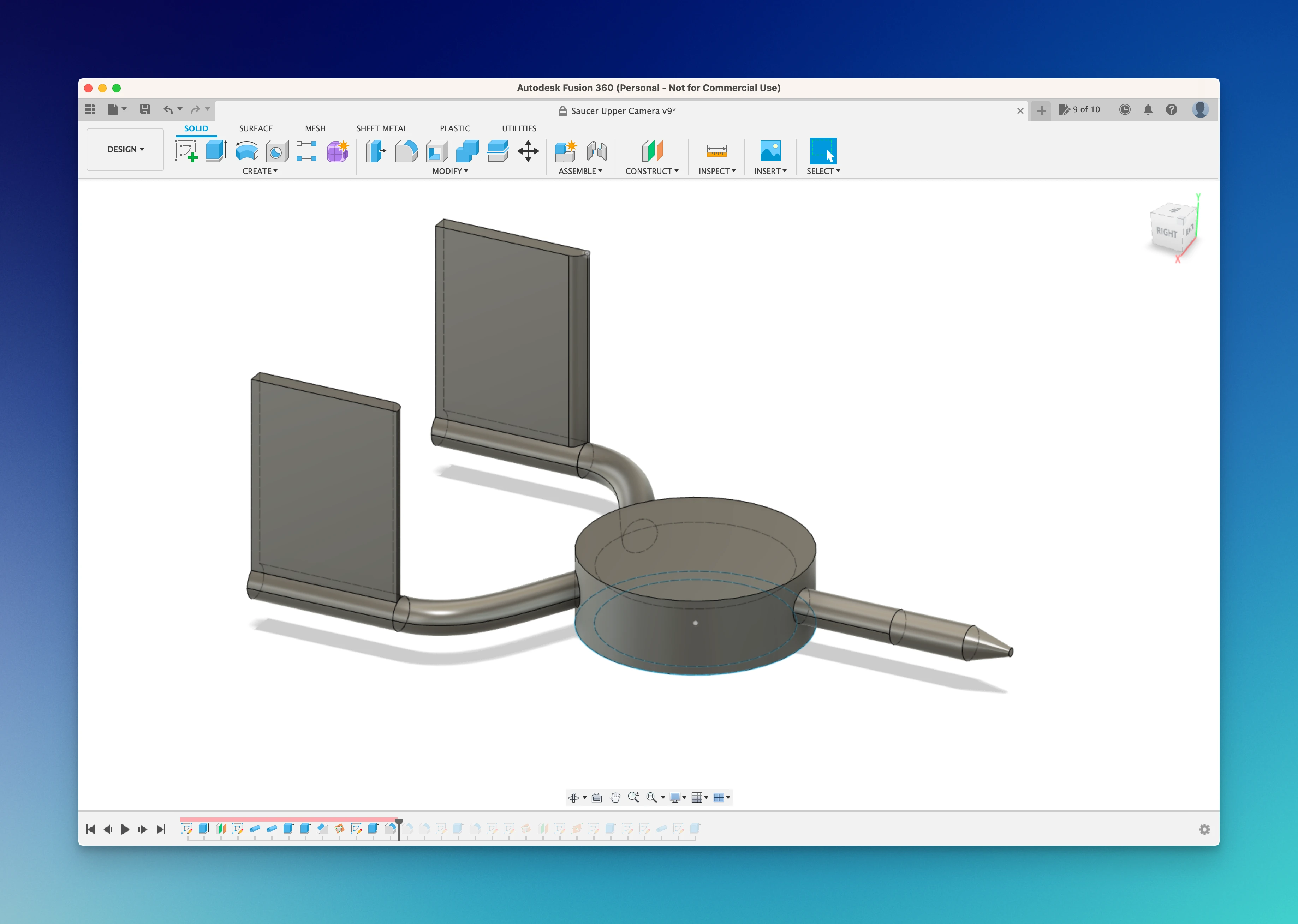Click the Insert image icon
Image resolution: width=1298 pixels, height=924 pixels.
(770, 151)
